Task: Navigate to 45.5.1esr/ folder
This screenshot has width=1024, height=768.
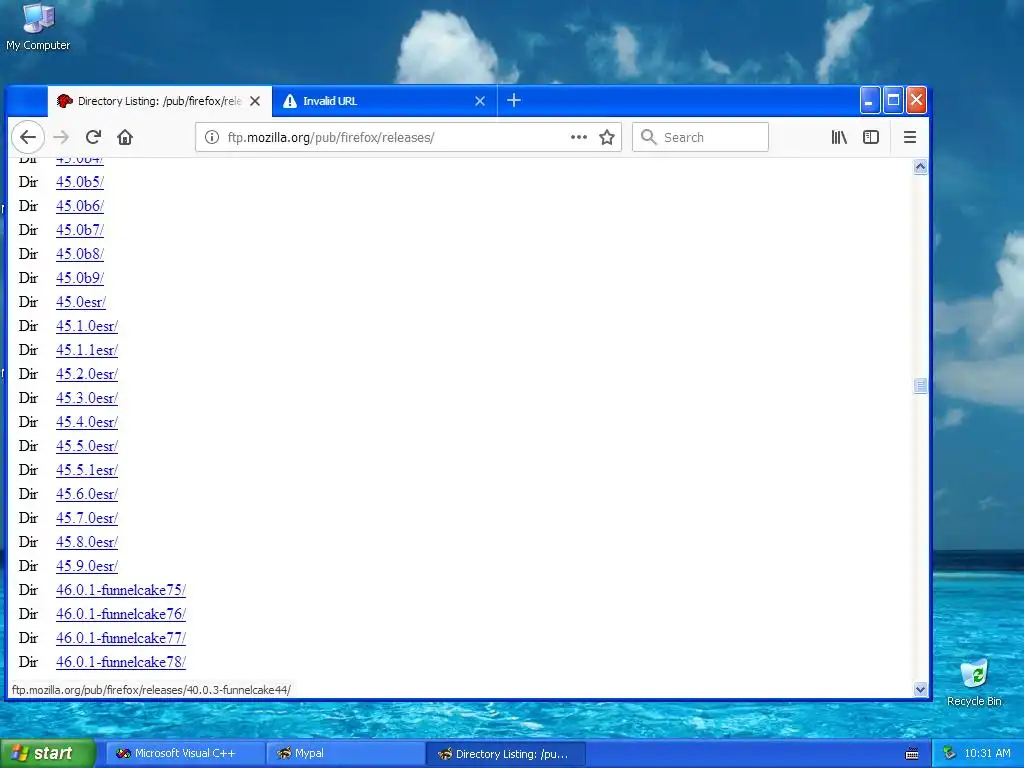Action: pyautogui.click(x=87, y=470)
